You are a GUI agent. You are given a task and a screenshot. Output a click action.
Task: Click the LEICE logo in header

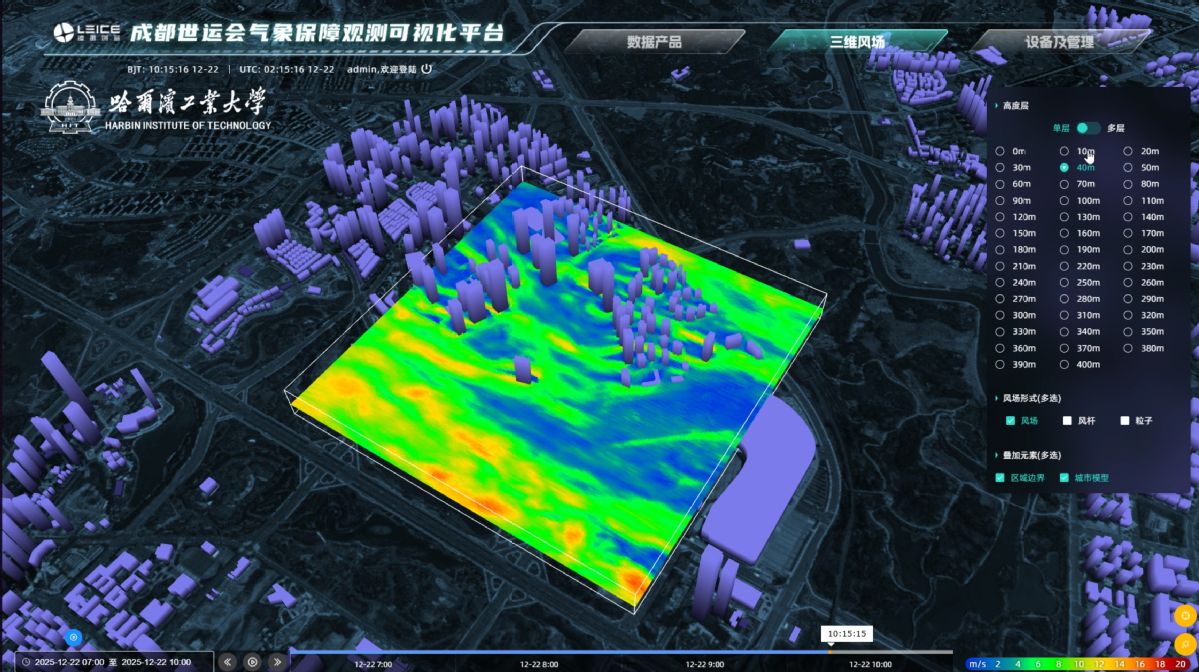coord(86,33)
